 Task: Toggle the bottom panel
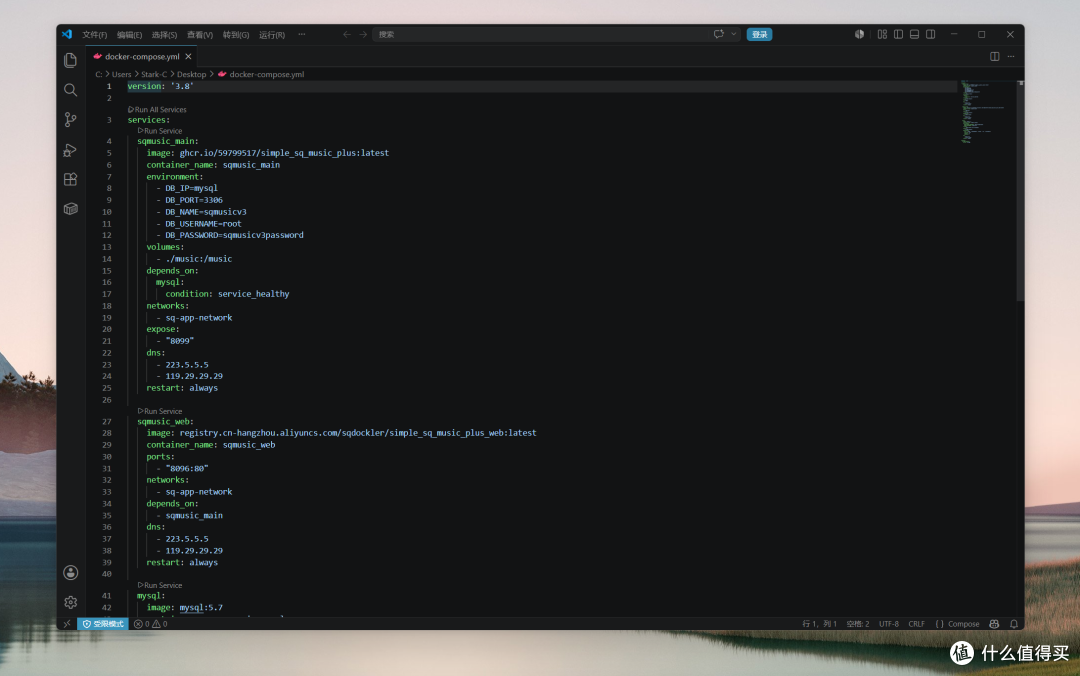(x=914, y=34)
